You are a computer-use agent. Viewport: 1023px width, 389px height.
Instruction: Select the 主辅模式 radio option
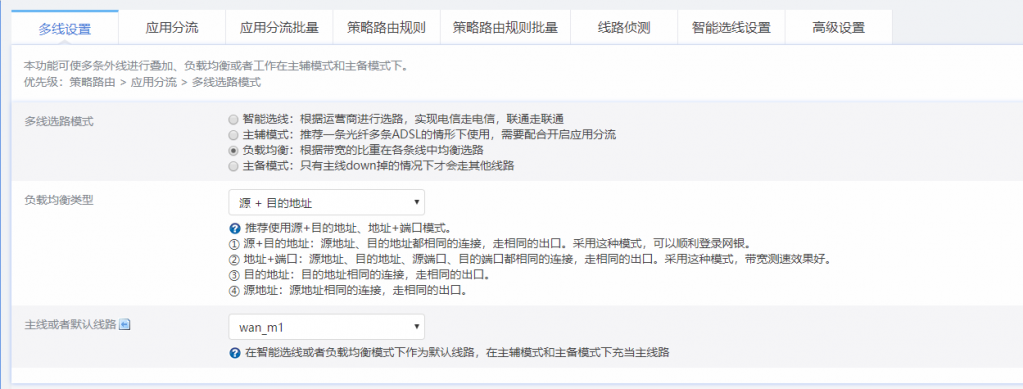click(x=234, y=135)
